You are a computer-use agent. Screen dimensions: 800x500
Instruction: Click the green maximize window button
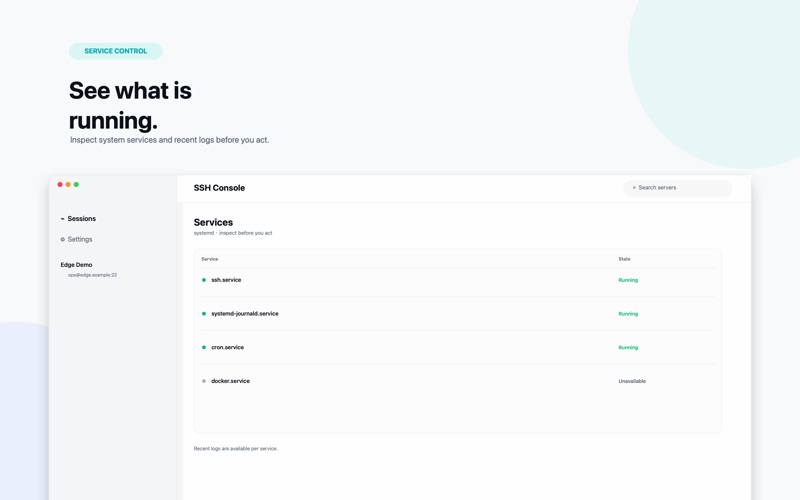tap(77, 185)
